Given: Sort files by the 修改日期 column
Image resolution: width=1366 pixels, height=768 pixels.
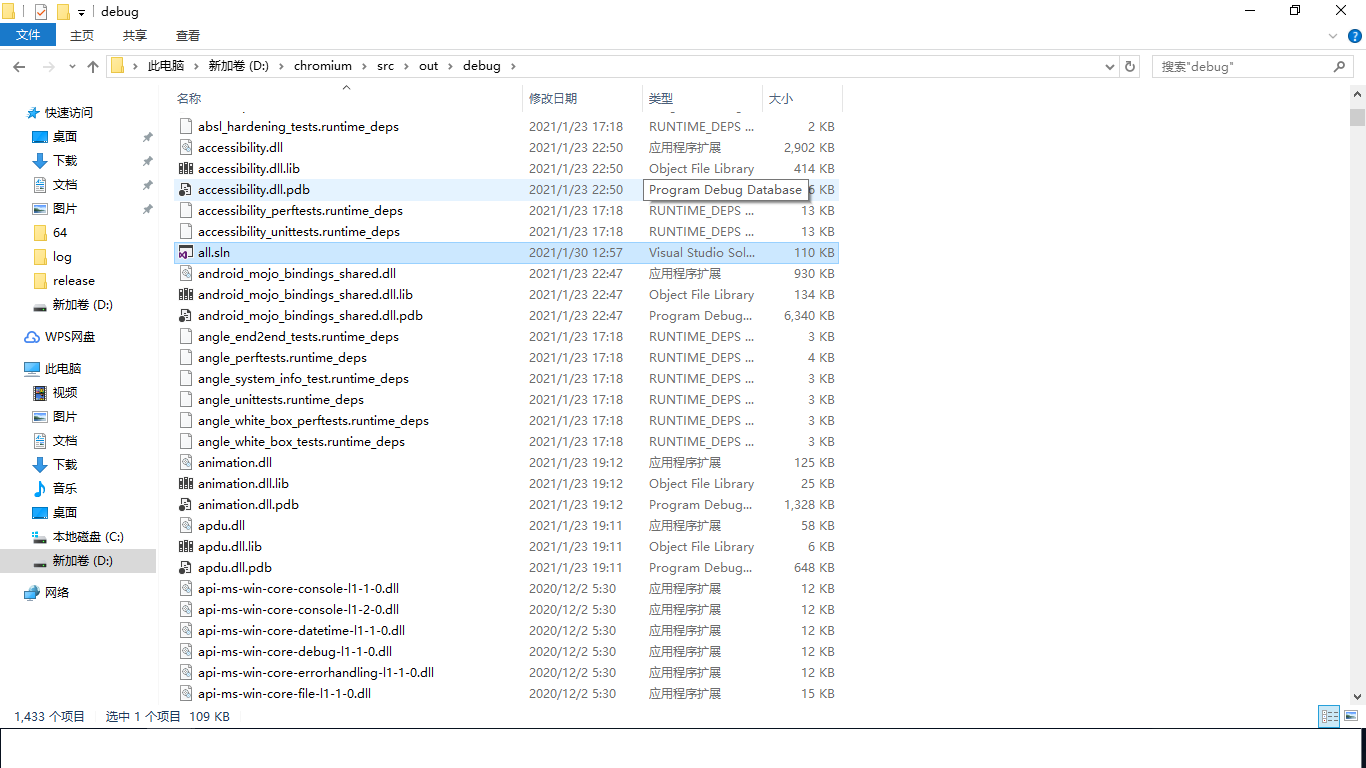Looking at the screenshot, I should [x=558, y=98].
